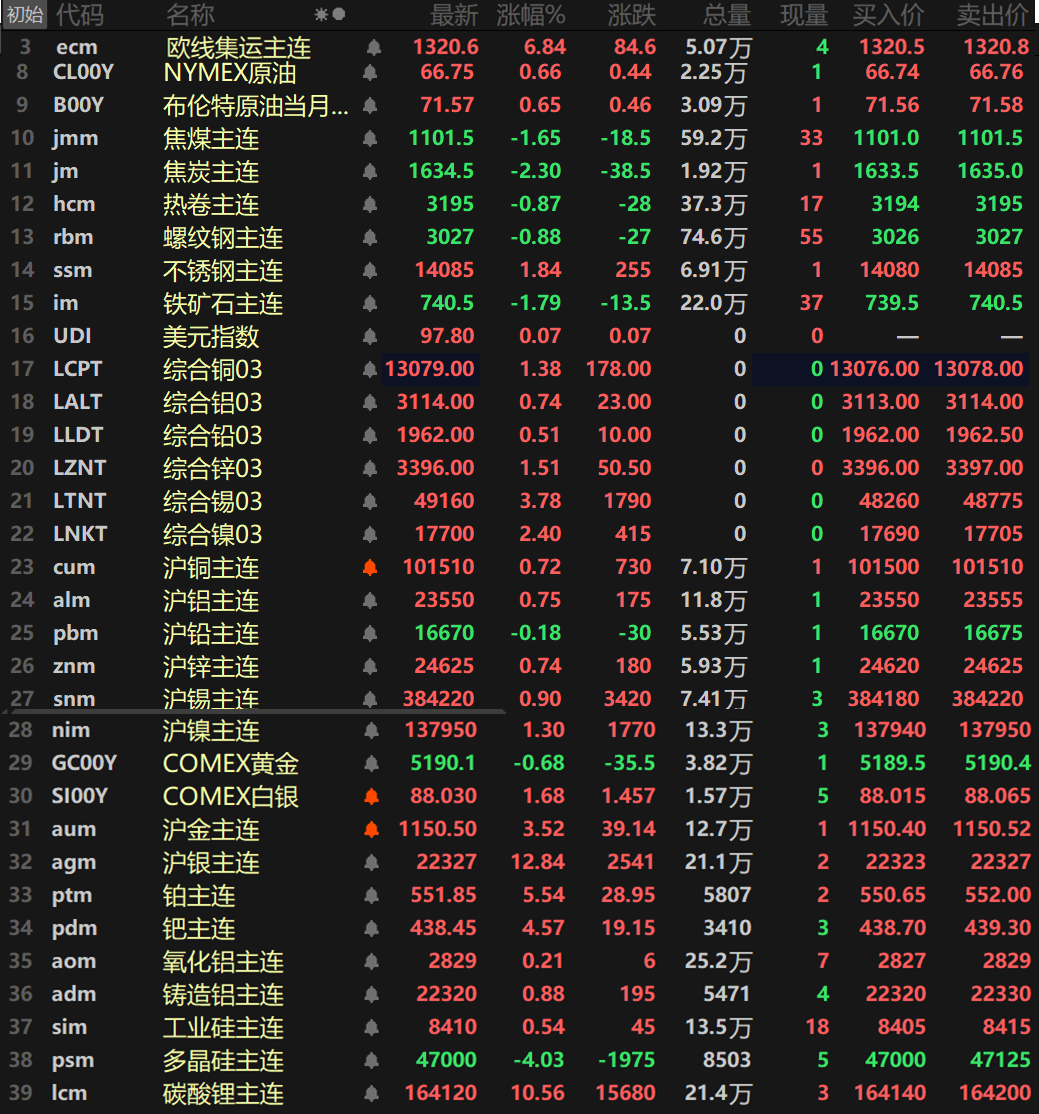Viewport: 1039px width, 1114px height.
Task: Click the alert bell for 铁矿石主连
Action: pos(370,303)
